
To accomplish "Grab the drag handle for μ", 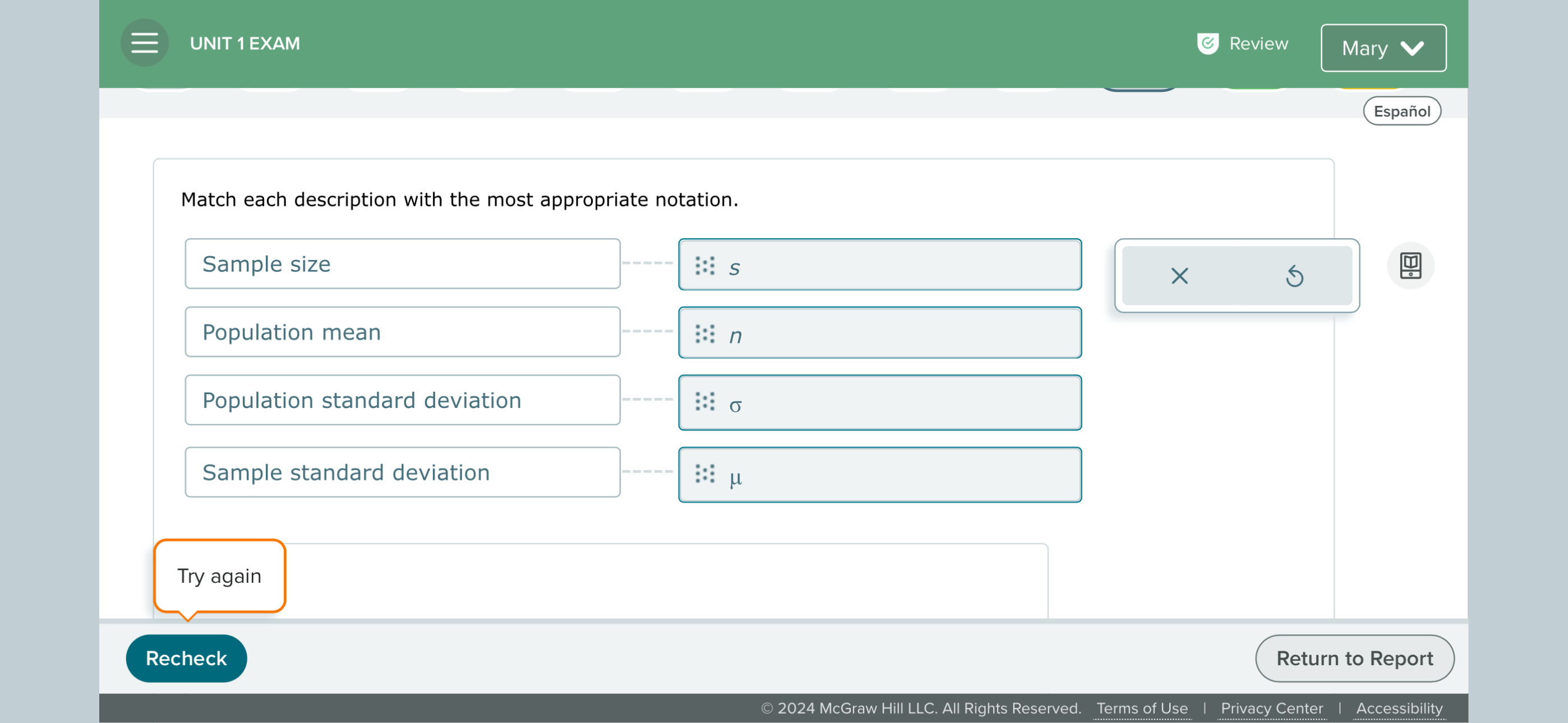I will click(705, 474).
